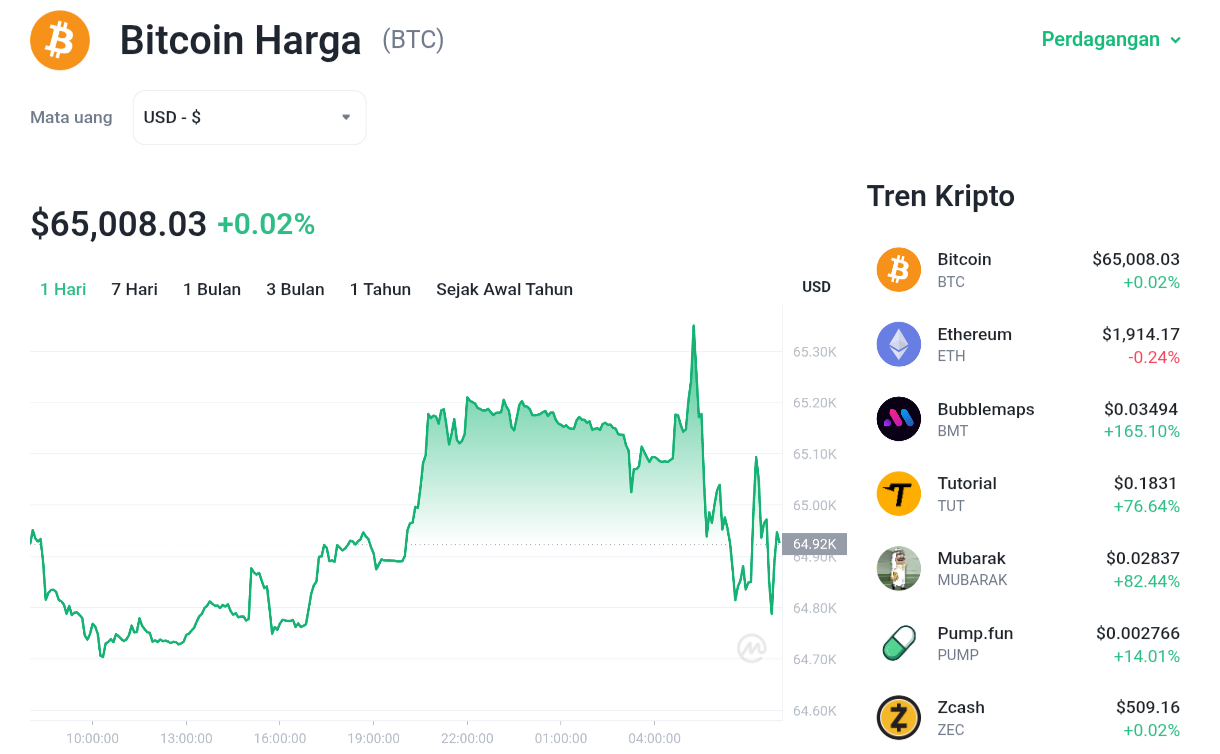Click the 64.92K price marker on chart axis
Viewport: 1220px width, 754px height.
coord(814,544)
